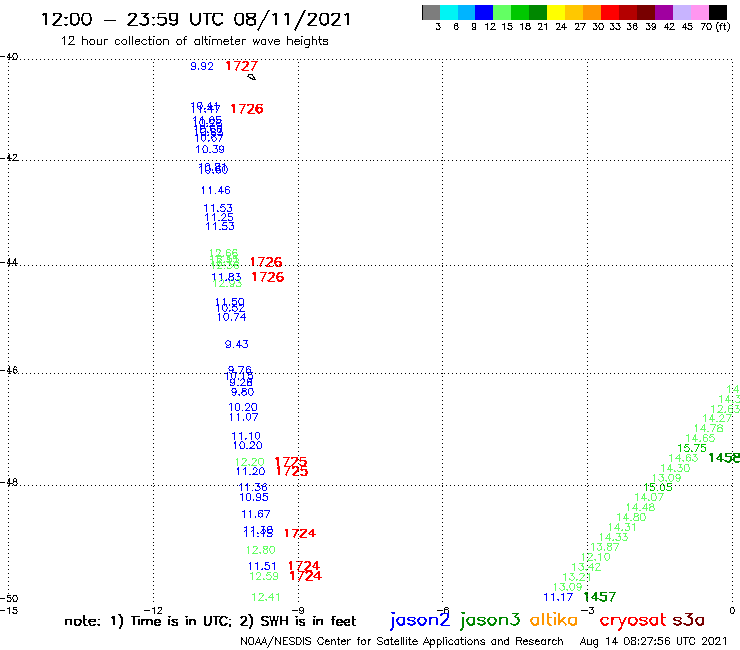The width and height of the screenshot is (740, 650).
Task: Click the wave height value 11.25
Action: (x=219, y=217)
